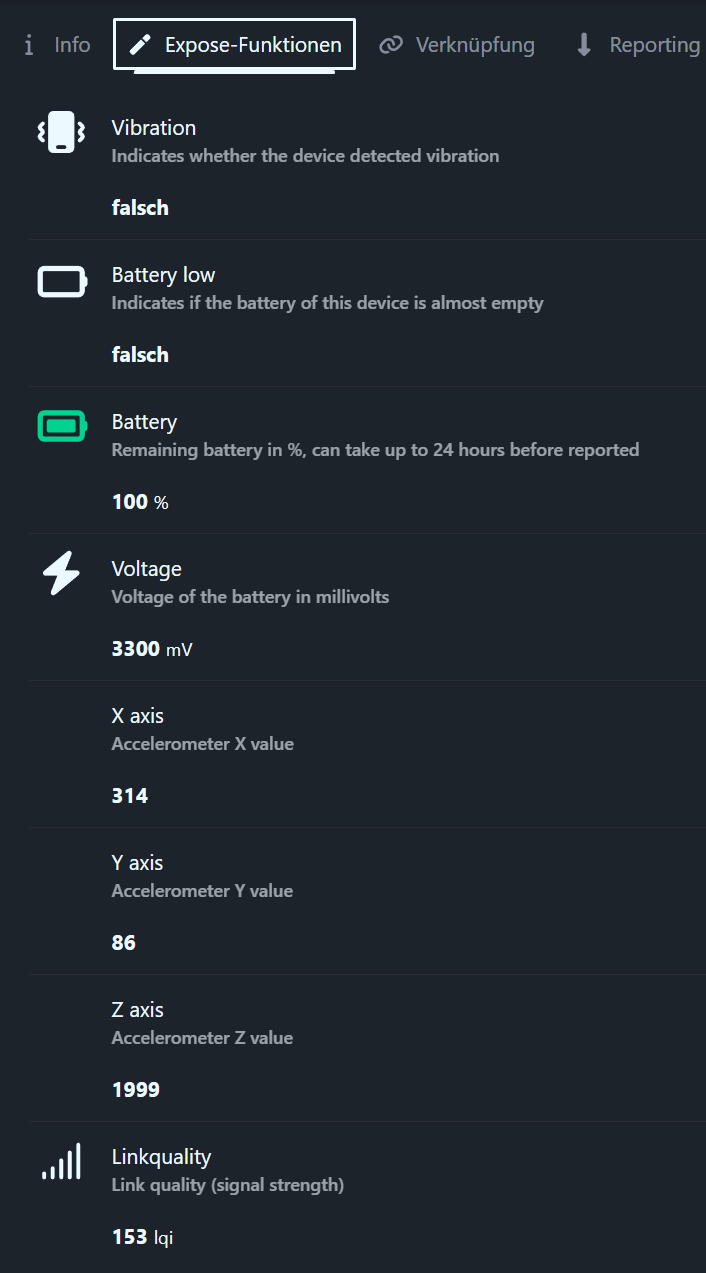
Task: Click the chain link Verknüpfung icon
Action: 391,45
